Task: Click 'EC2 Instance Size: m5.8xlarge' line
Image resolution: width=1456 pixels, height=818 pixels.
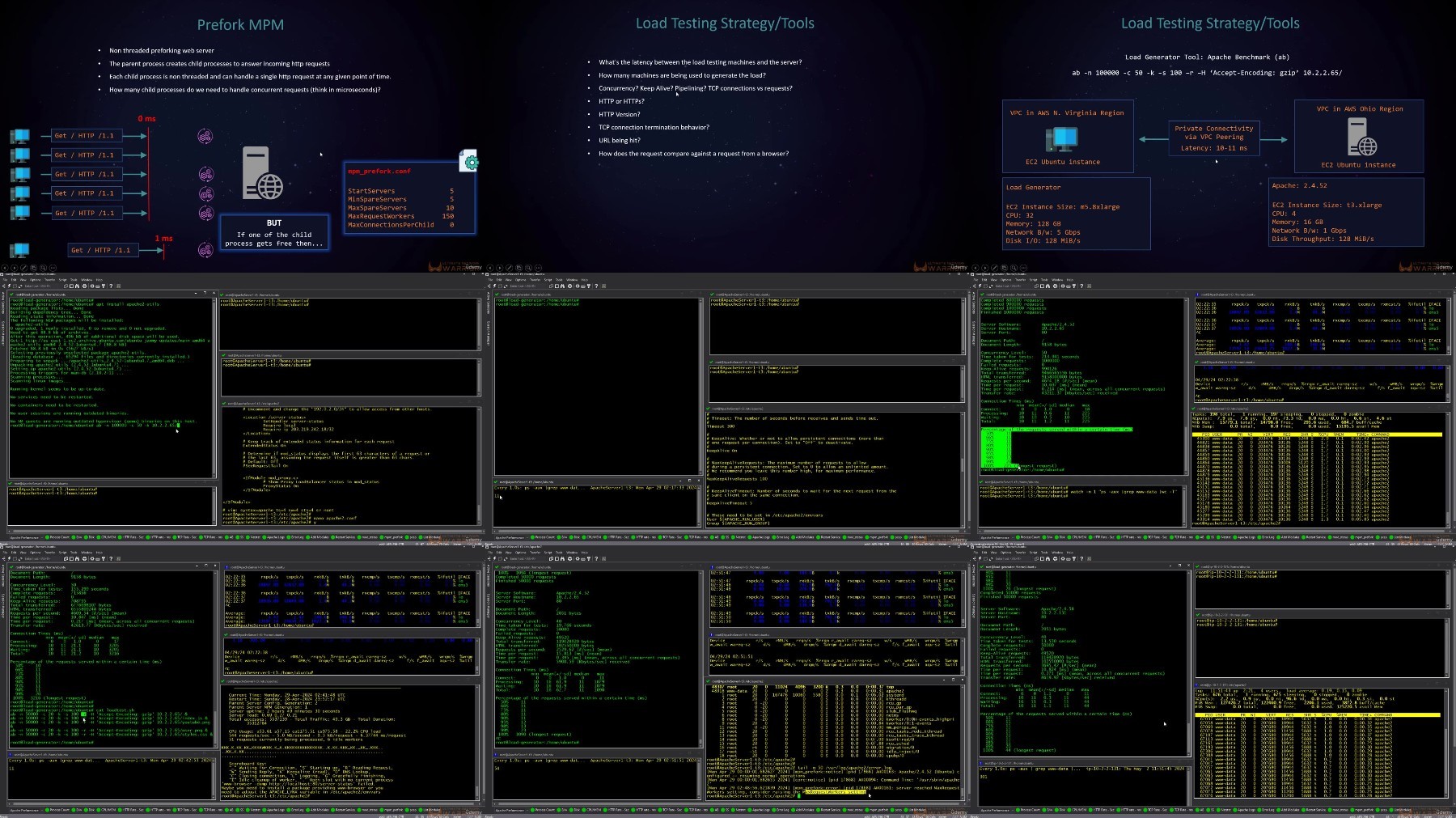Action: (x=1063, y=207)
